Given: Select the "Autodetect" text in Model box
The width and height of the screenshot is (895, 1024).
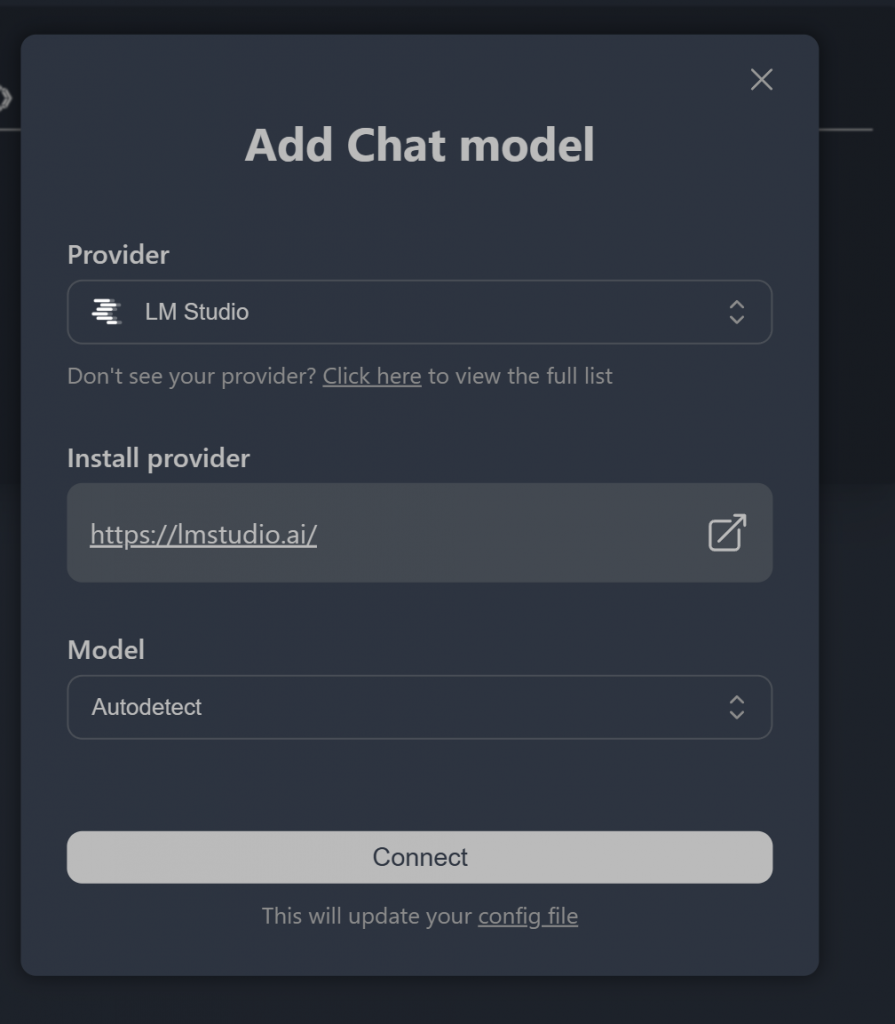Looking at the screenshot, I should (147, 707).
